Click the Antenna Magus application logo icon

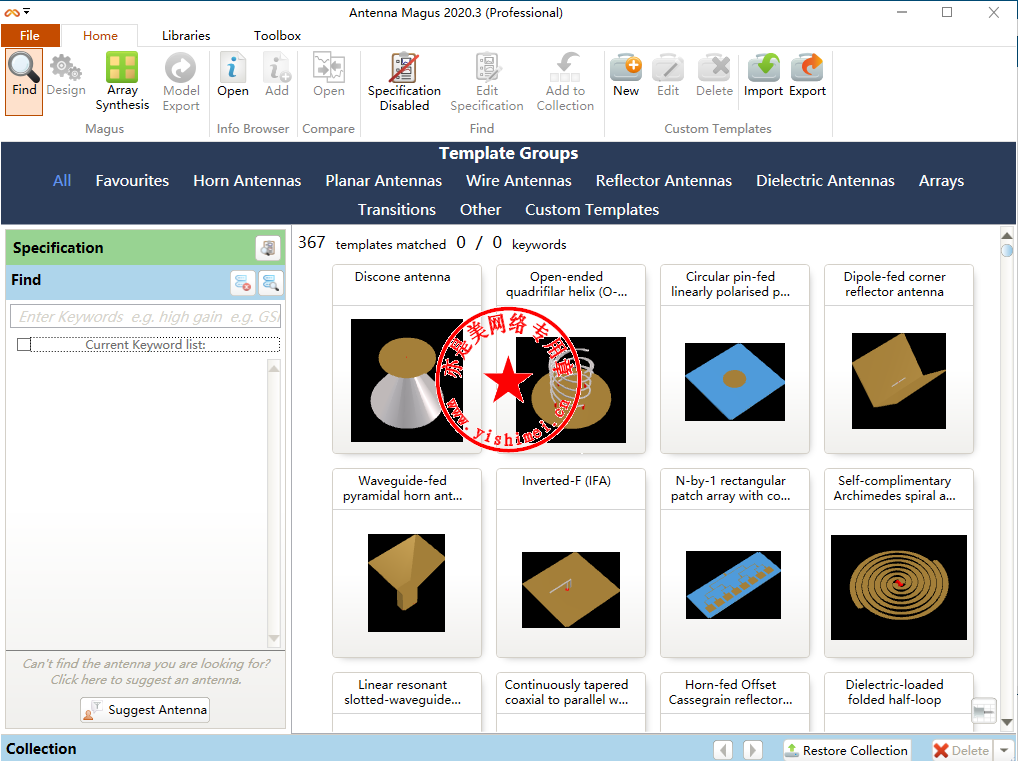point(12,12)
